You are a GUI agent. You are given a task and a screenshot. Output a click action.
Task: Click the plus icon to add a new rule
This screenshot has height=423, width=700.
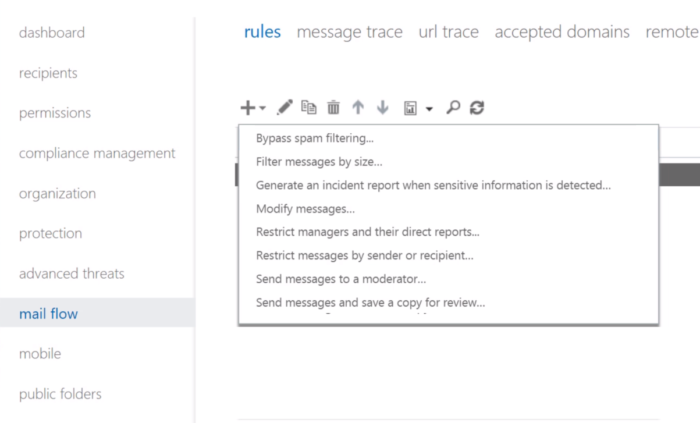click(x=247, y=108)
